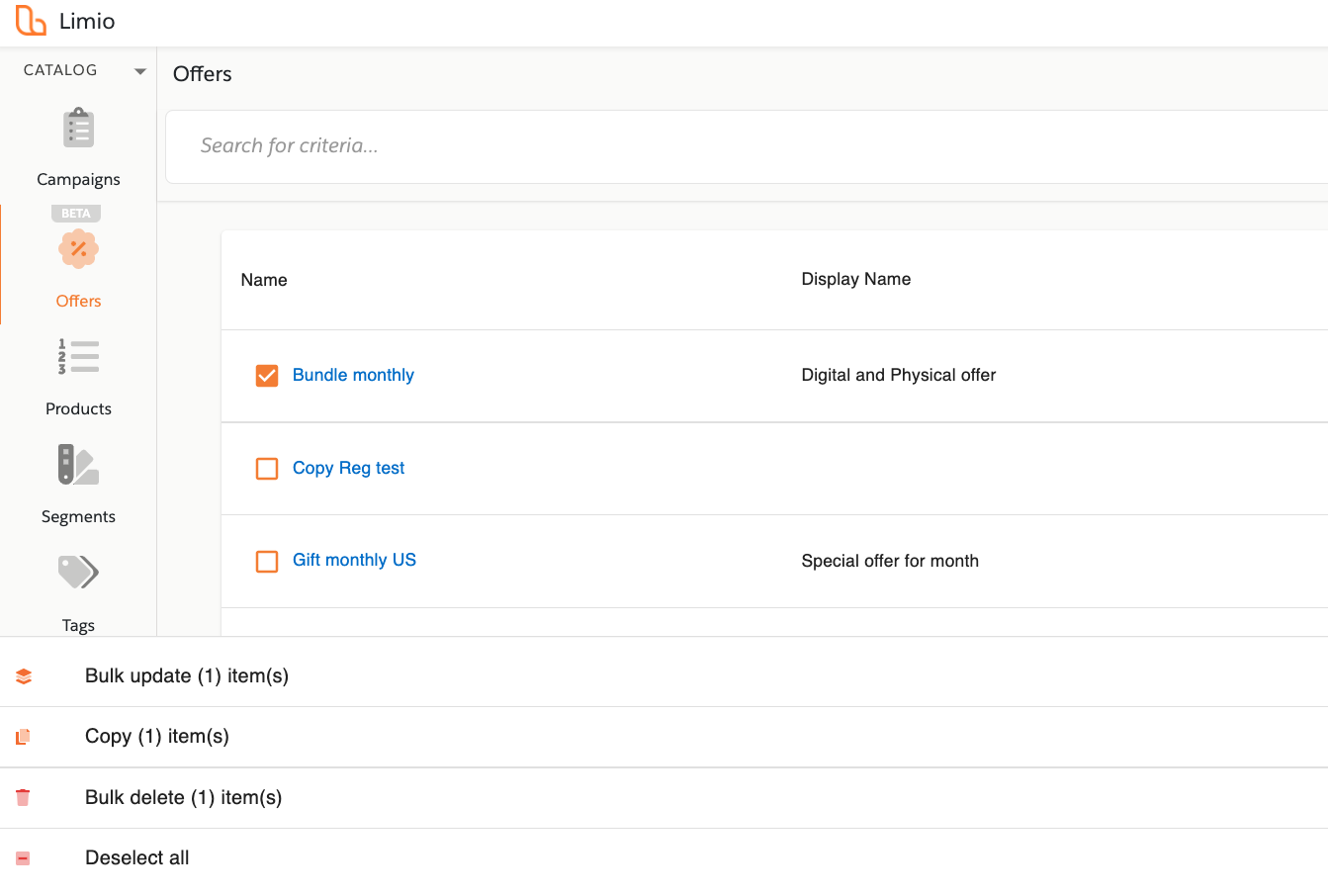
Task: Check the Copy Reg test checkbox
Action: (x=267, y=468)
